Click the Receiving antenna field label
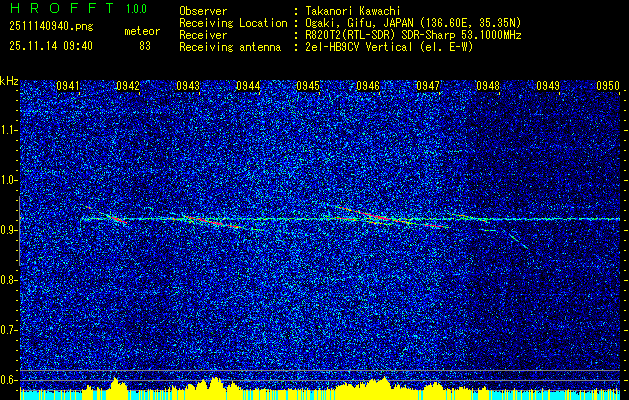 click(x=230, y=47)
